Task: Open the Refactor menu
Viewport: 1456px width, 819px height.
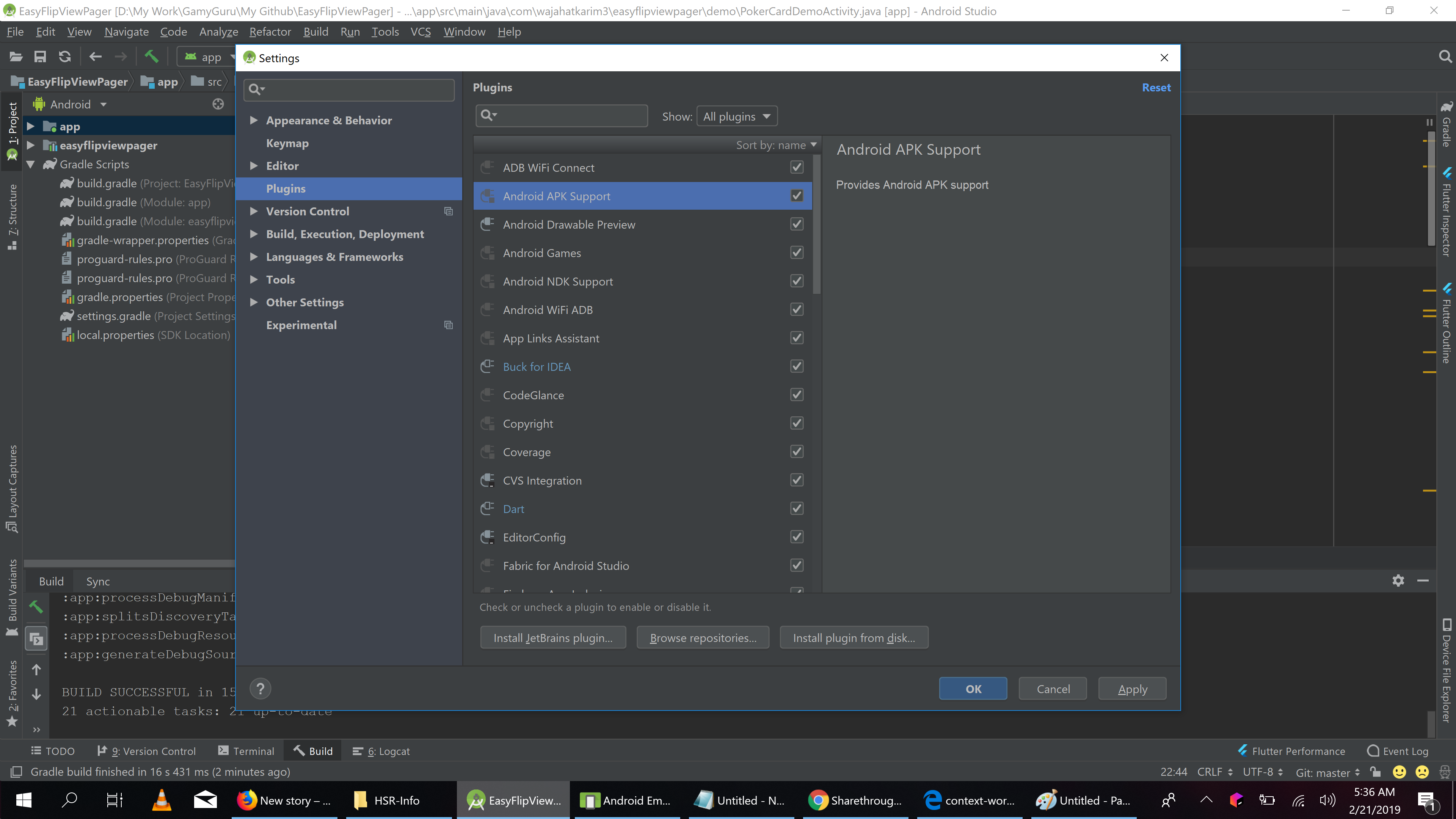Action: tap(270, 31)
